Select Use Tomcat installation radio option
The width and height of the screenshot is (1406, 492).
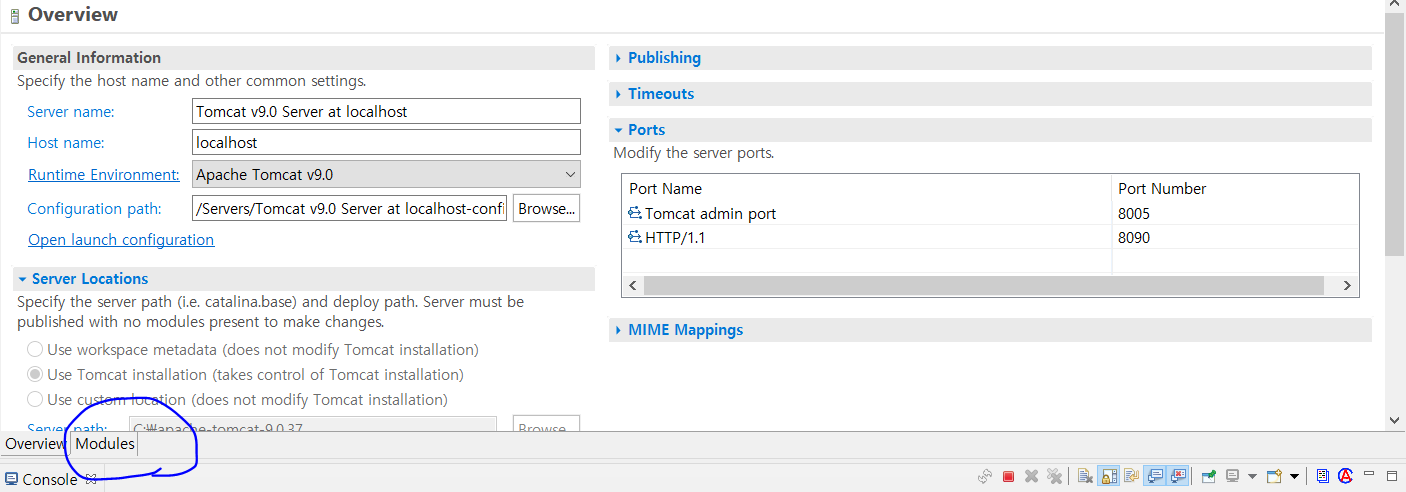tap(35, 375)
